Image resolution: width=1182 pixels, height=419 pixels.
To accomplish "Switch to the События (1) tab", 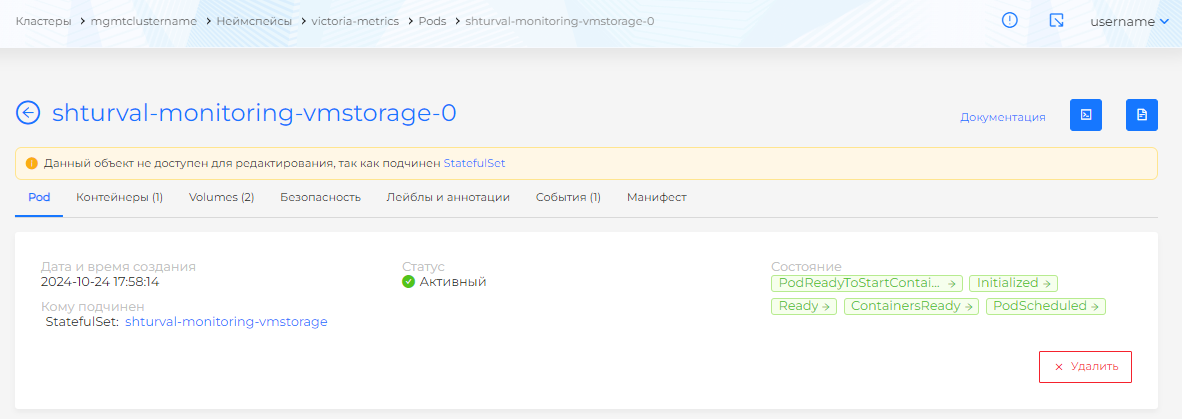I will point(568,197).
